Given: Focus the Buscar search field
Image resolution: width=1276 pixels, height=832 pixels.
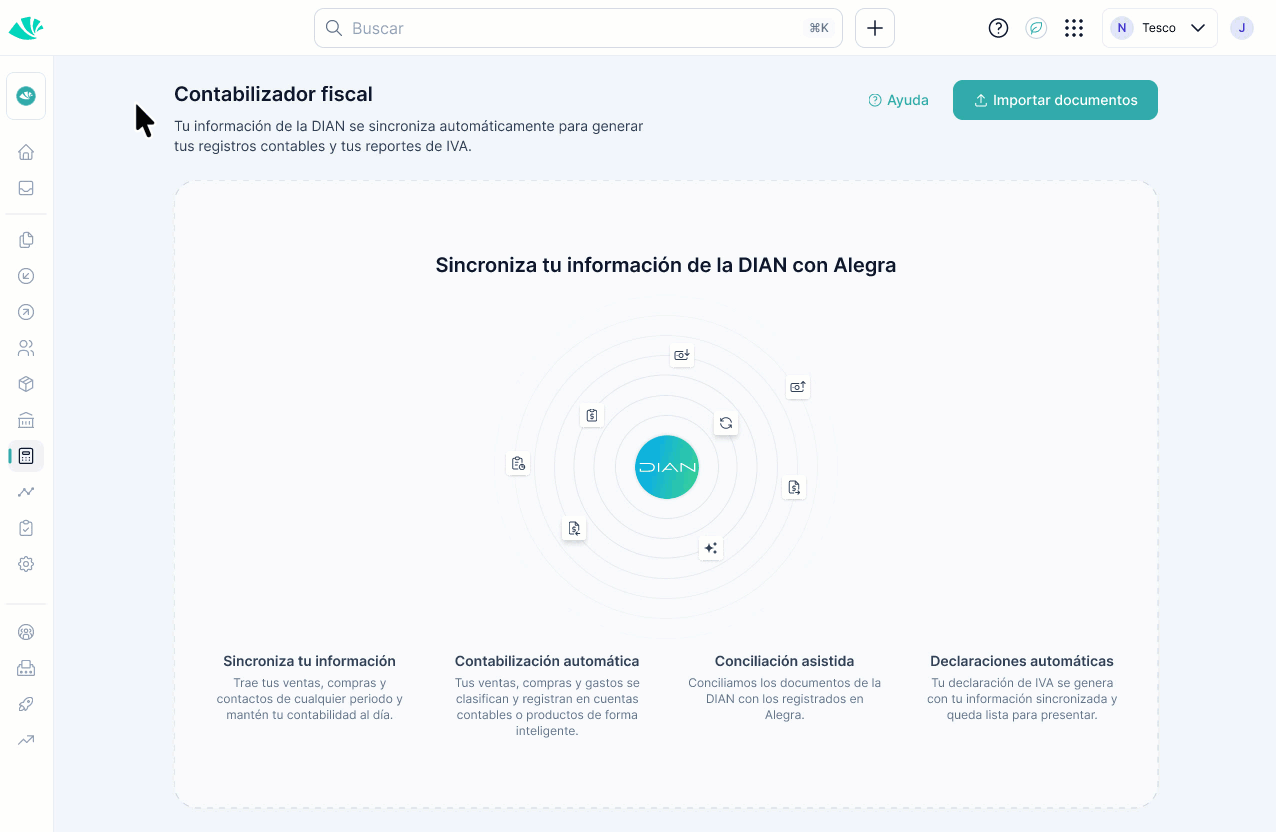Looking at the screenshot, I should [x=578, y=28].
